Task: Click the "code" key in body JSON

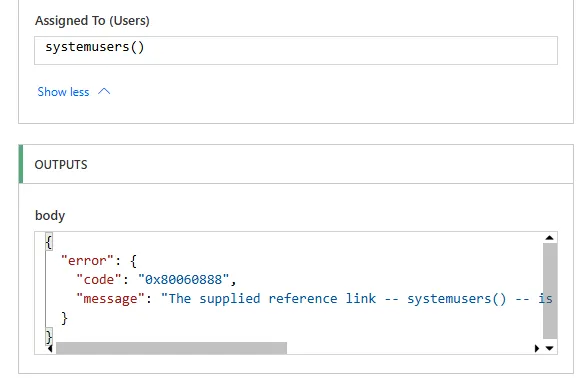Action: (x=99, y=280)
